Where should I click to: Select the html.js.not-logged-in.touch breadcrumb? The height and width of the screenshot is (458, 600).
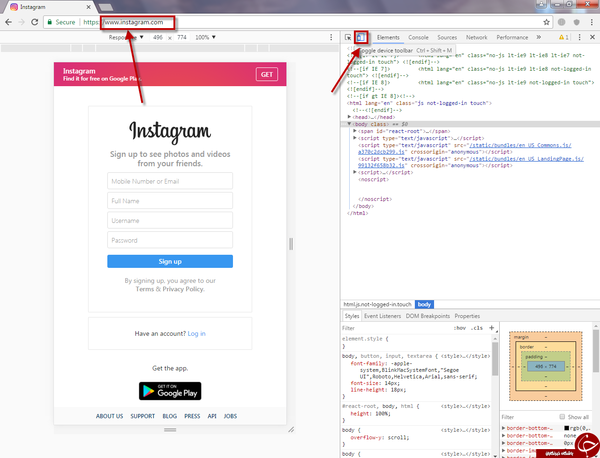(377, 305)
